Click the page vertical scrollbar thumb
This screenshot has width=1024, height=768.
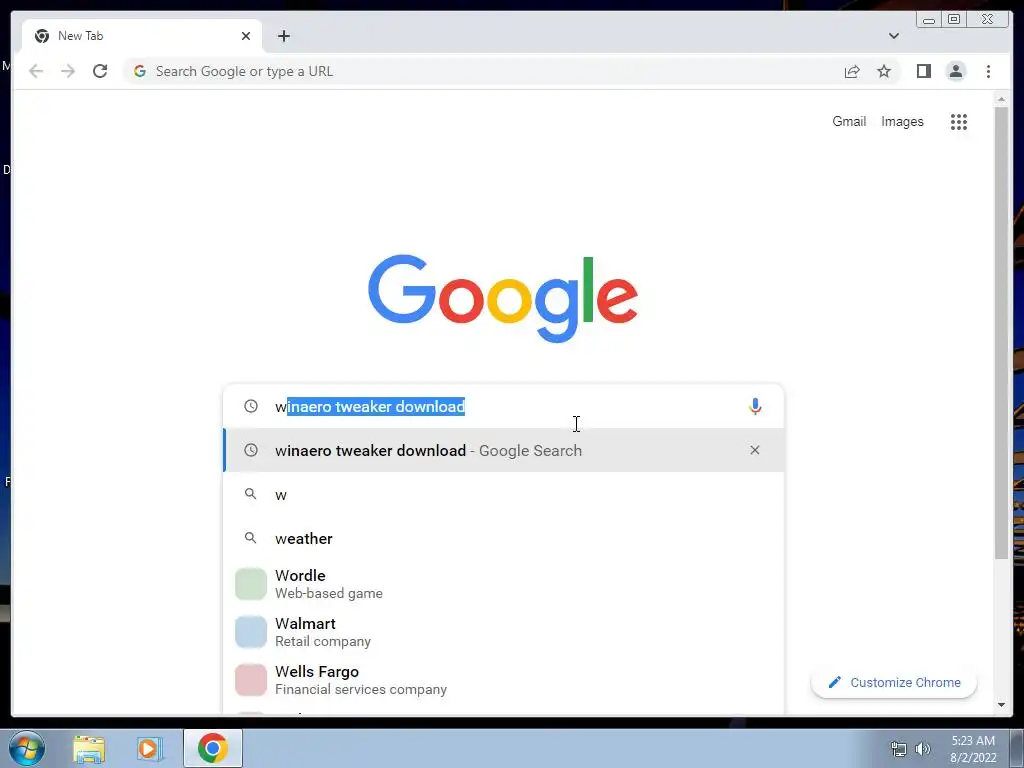pos(1002,333)
